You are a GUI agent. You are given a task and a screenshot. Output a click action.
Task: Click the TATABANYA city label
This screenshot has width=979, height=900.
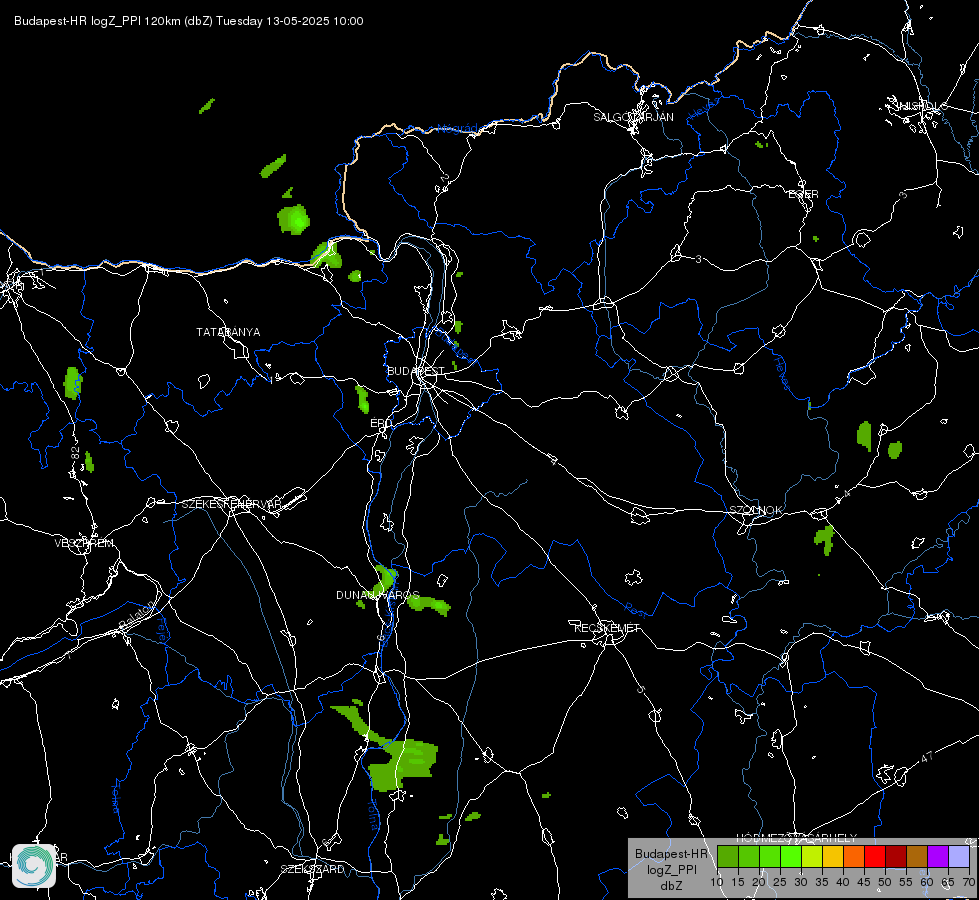(x=229, y=332)
